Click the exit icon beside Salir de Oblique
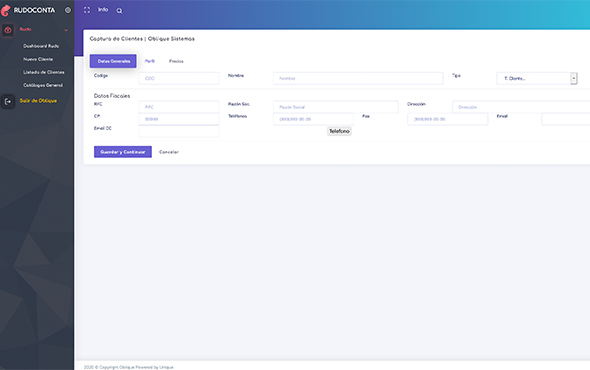590x370 pixels. pyautogui.click(x=8, y=101)
